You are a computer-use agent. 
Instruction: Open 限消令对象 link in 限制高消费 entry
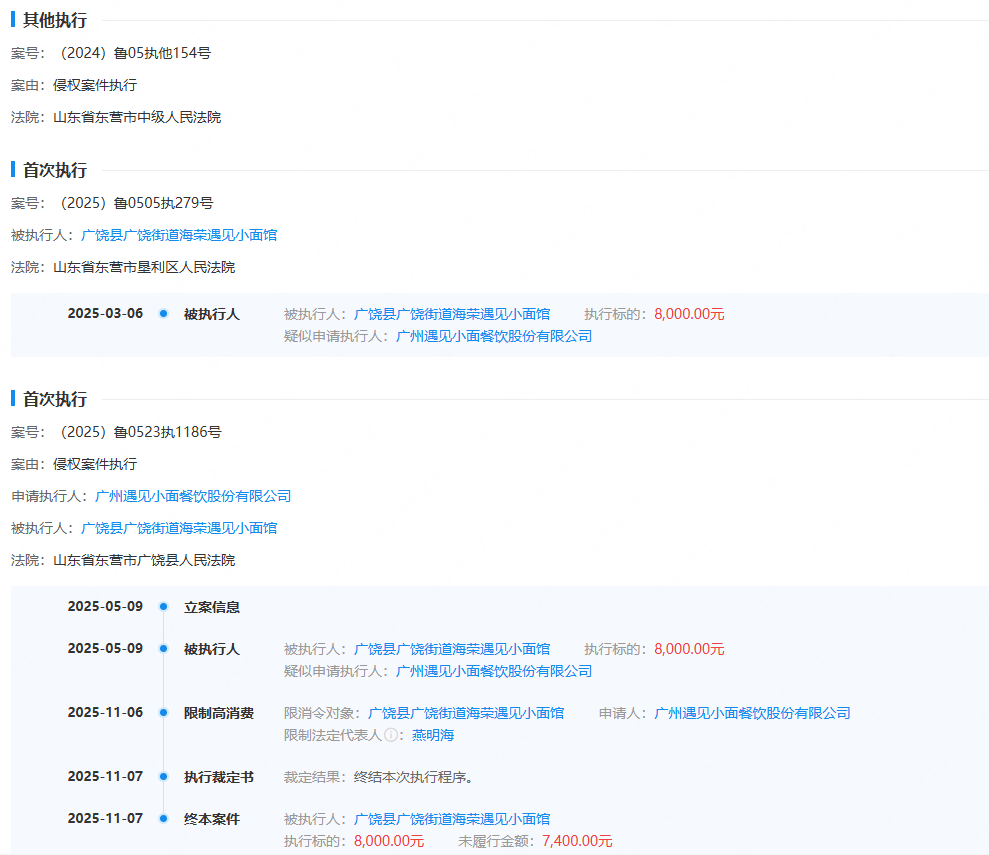click(466, 713)
